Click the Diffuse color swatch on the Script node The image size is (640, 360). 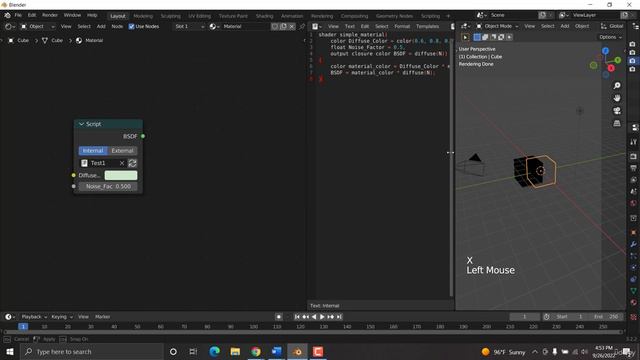[121, 175]
